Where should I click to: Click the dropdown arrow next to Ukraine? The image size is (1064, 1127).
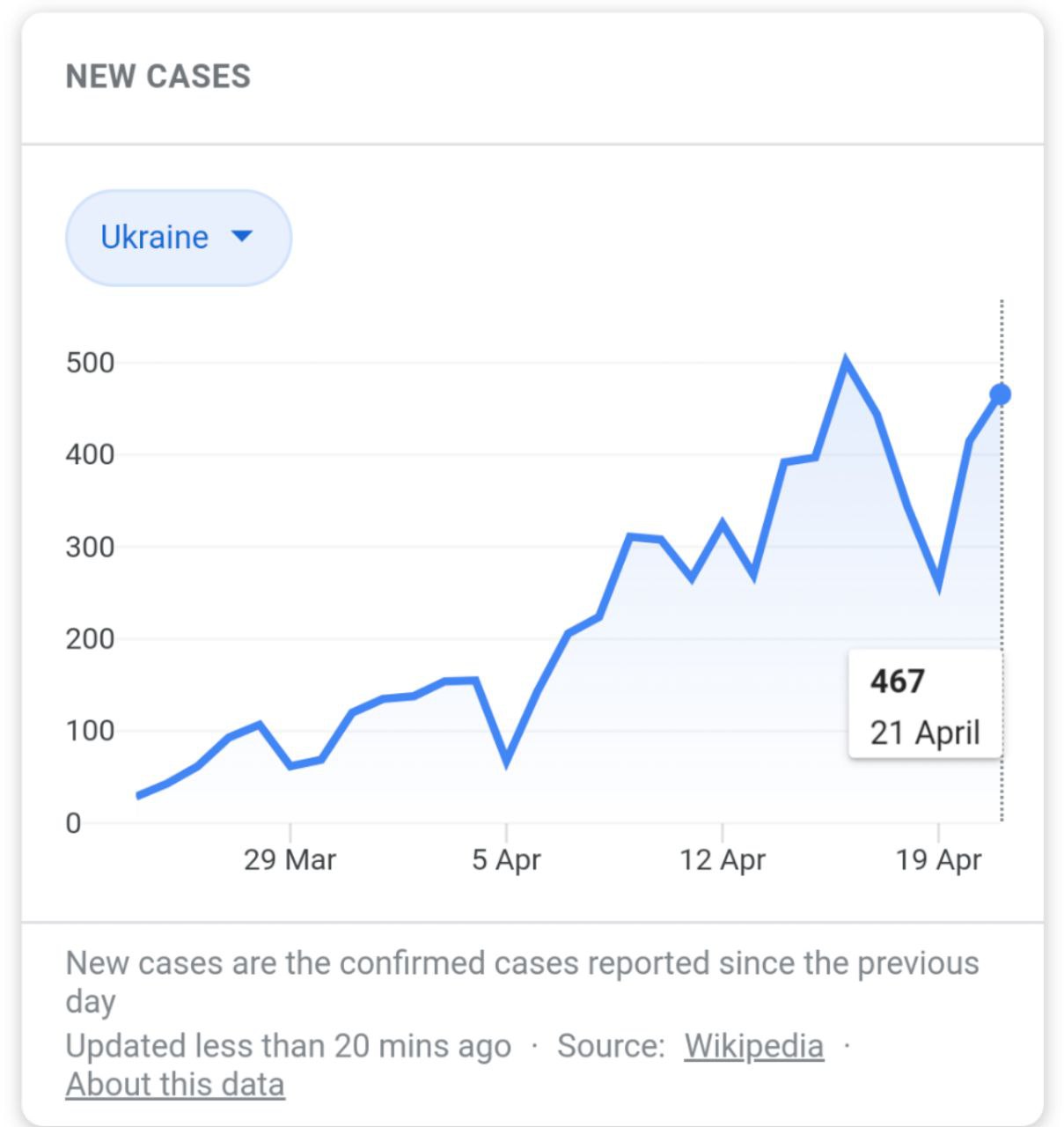tap(241, 236)
